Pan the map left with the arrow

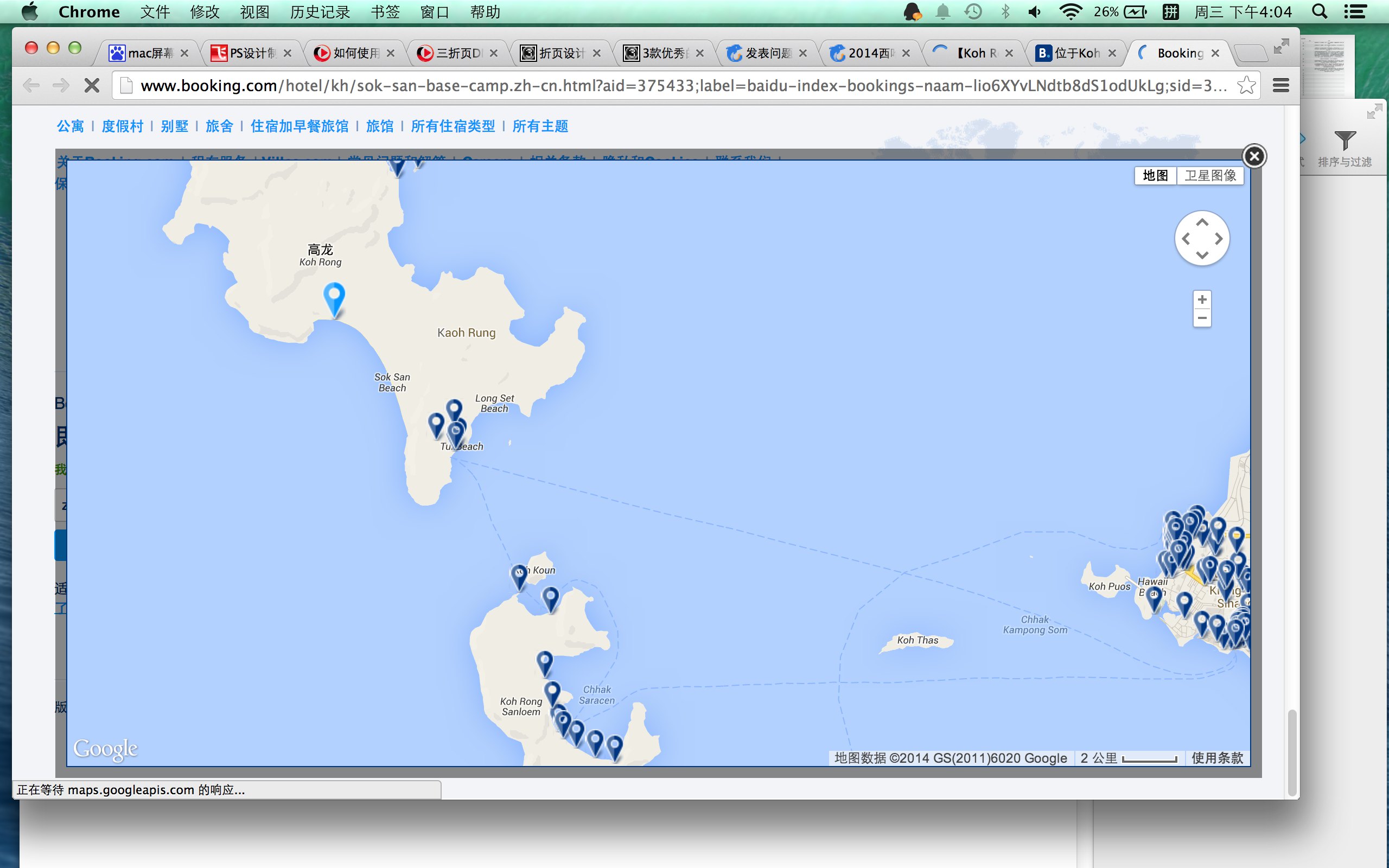pyautogui.click(x=1186, y=239)
